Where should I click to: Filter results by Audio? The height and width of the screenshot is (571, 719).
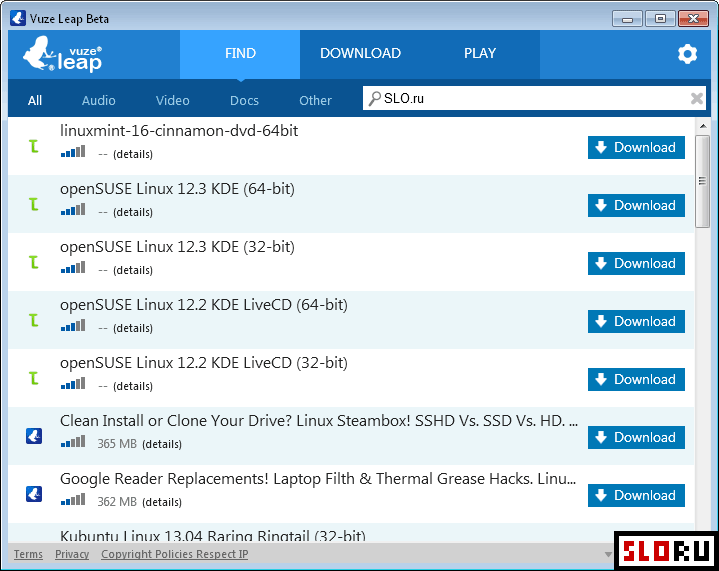click(99, 100)
